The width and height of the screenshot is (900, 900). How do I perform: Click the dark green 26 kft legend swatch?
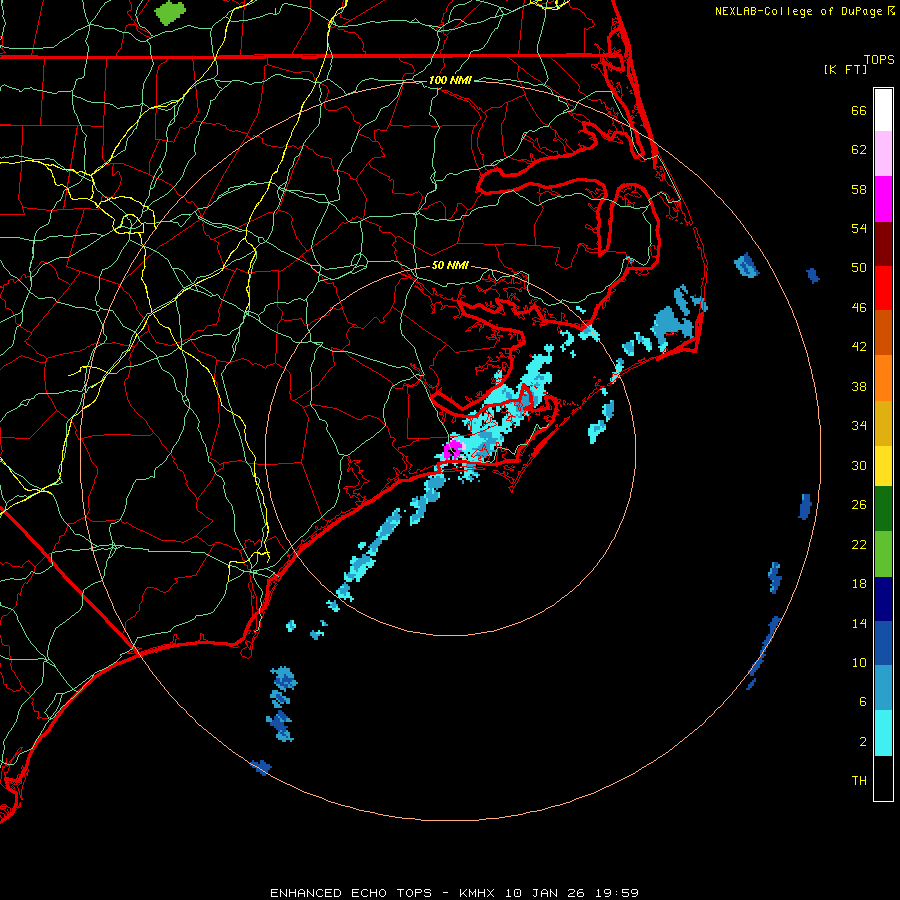click(883, 509)
